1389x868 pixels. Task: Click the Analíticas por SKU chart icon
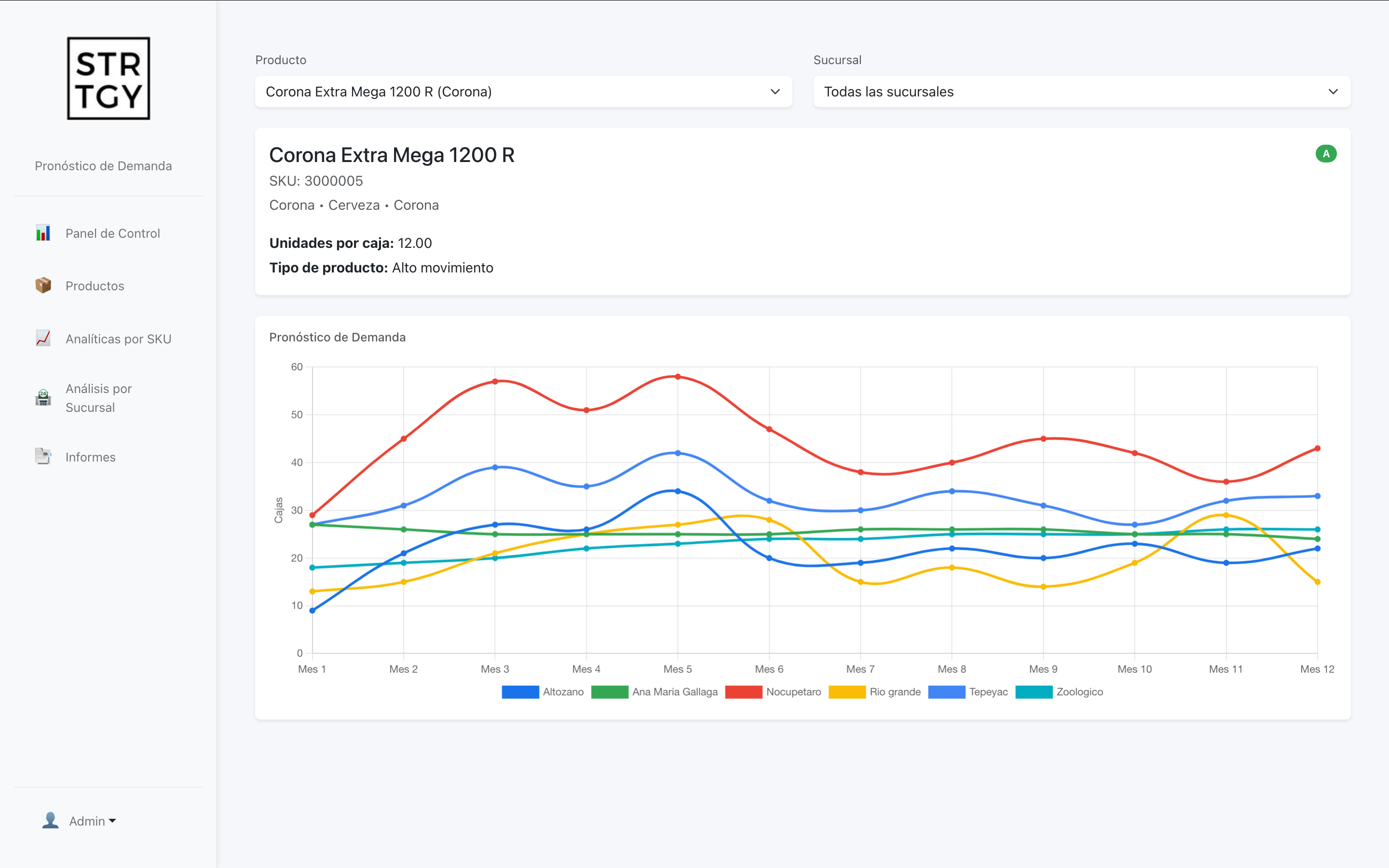(43, 338)
